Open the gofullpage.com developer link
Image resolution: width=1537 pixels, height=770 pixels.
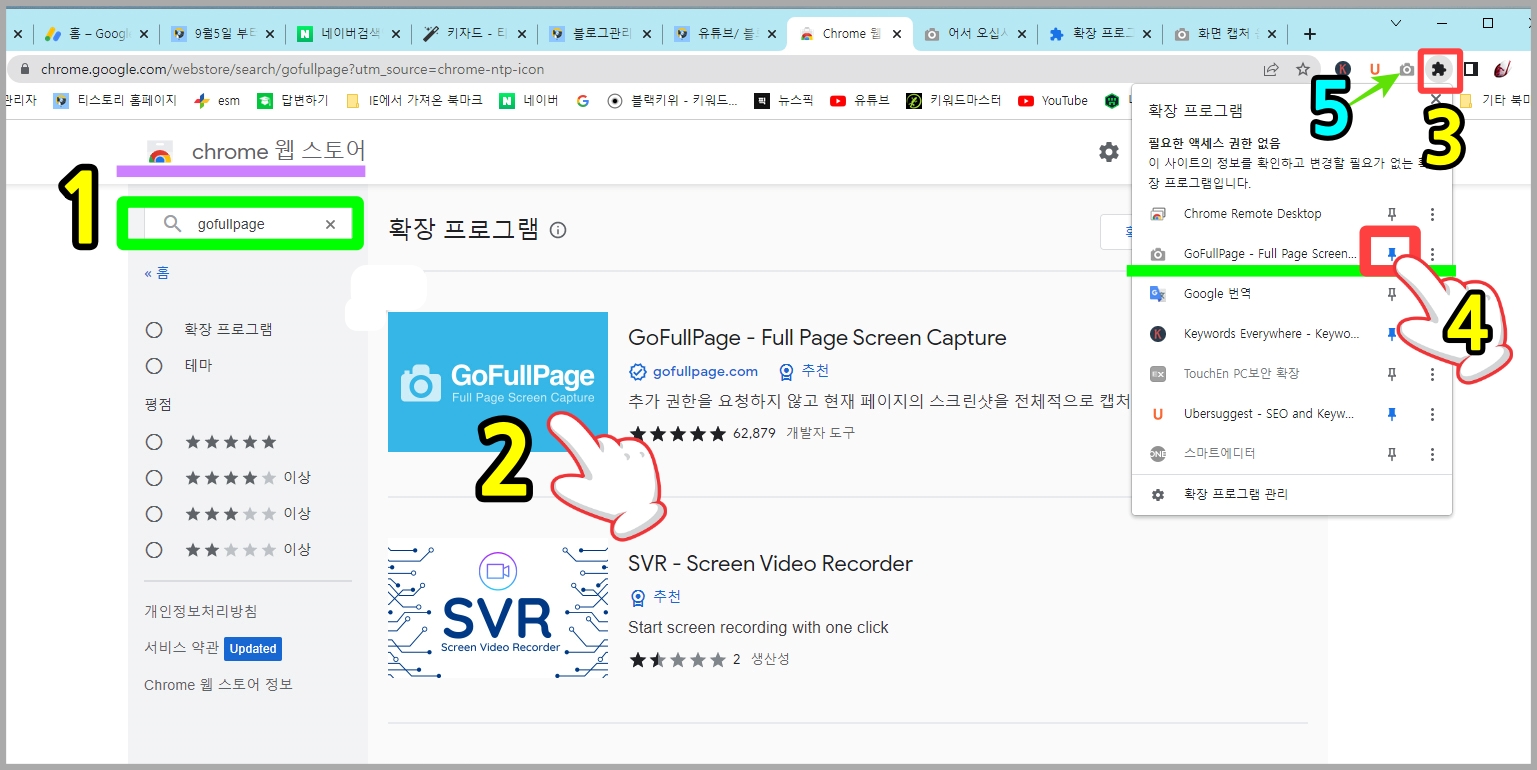click(x=705, y=371)
